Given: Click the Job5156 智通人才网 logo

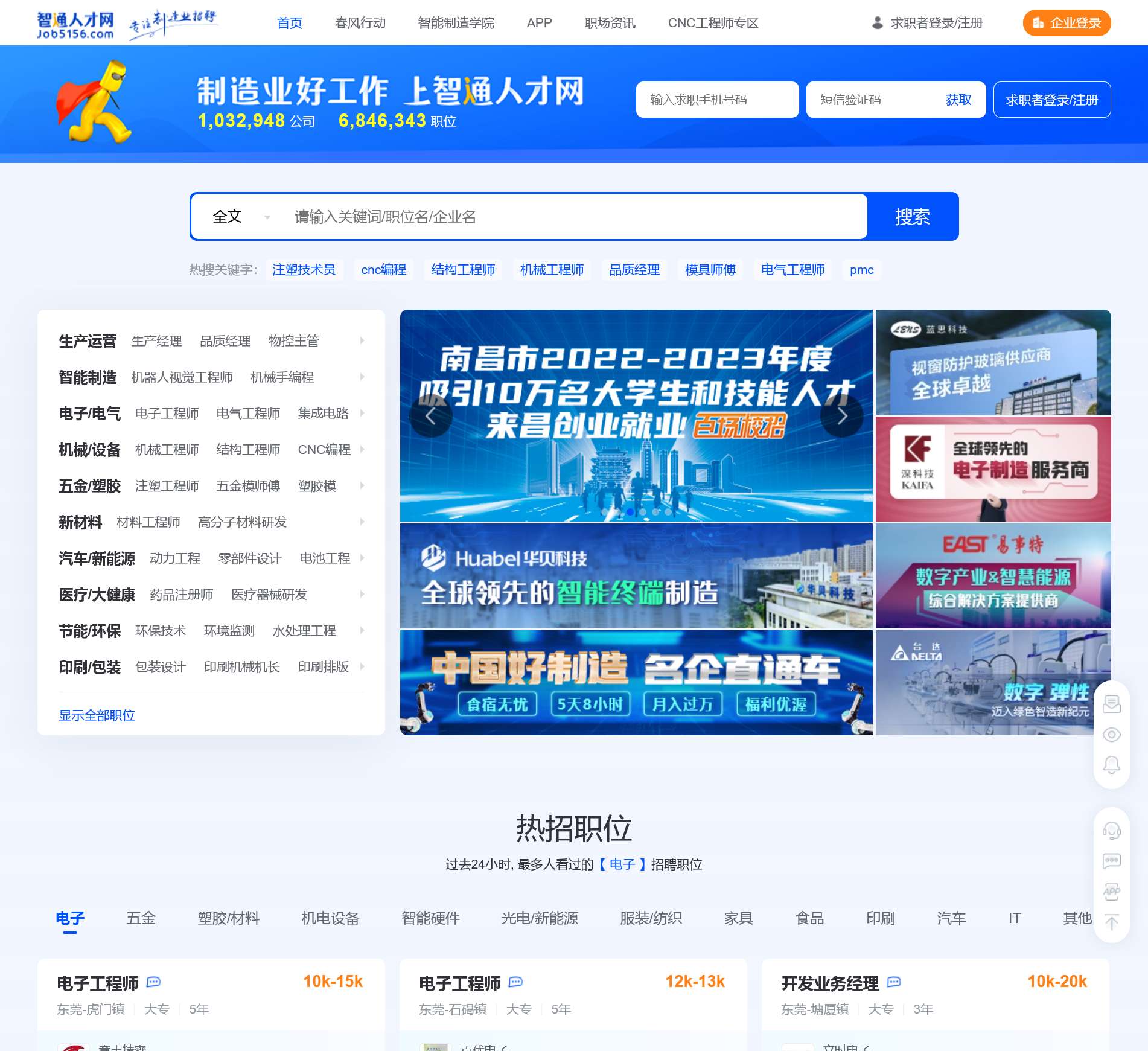Looking at the screenshot, I should pyautogui.click(x=75, y=25).
